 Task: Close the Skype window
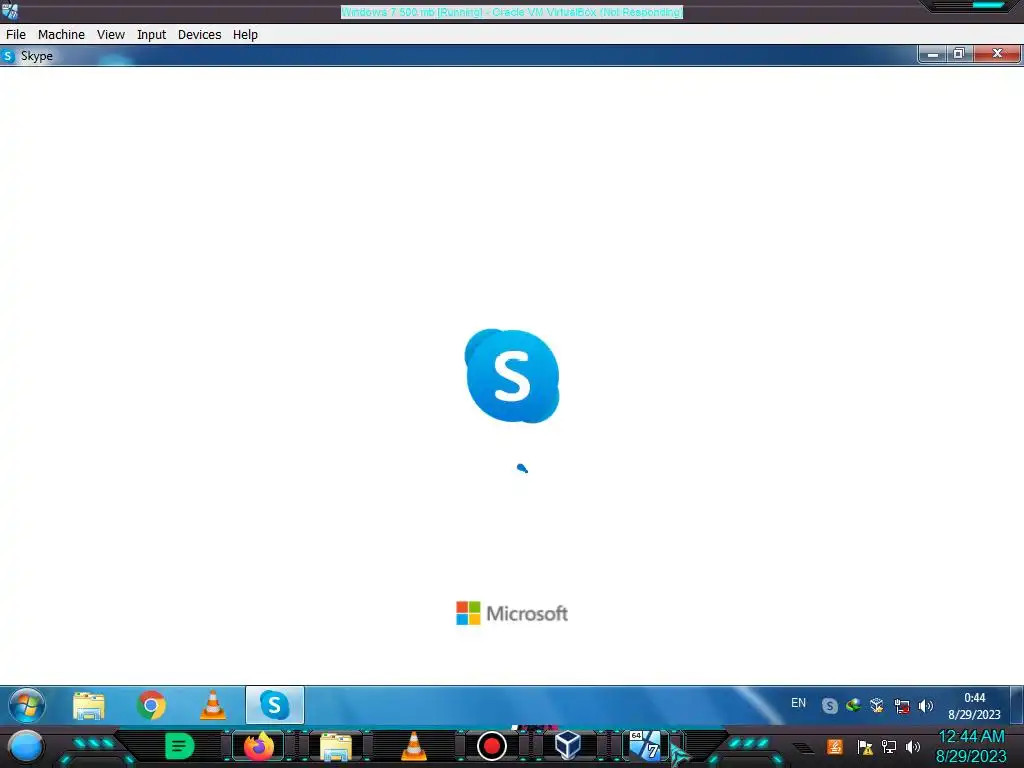pos(997,54)
